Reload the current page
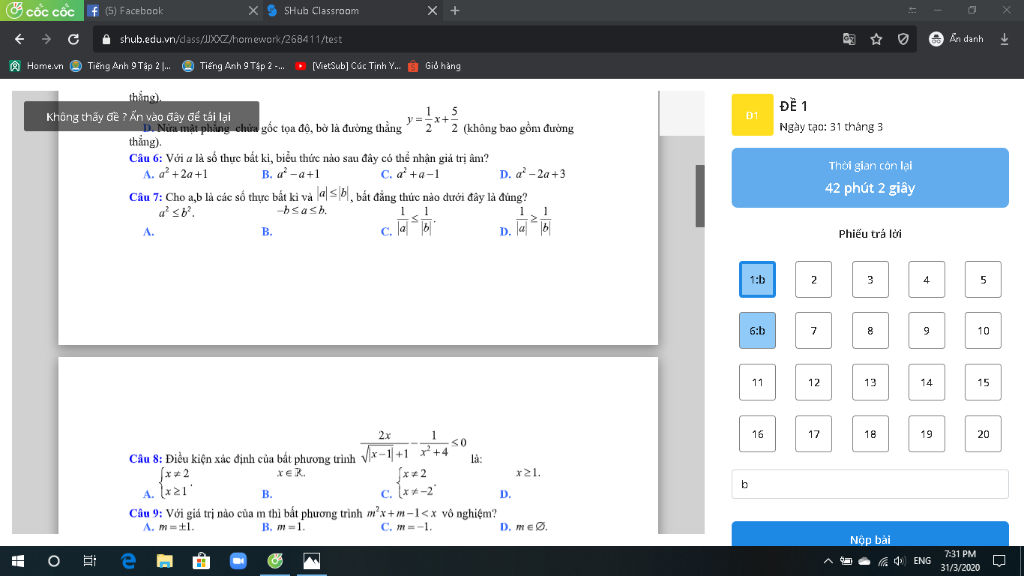1024x576 pixels. point(73,39)
